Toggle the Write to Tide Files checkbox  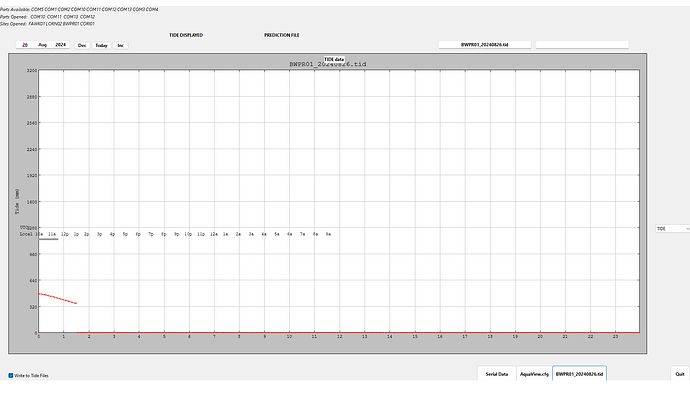coord(11,375)
